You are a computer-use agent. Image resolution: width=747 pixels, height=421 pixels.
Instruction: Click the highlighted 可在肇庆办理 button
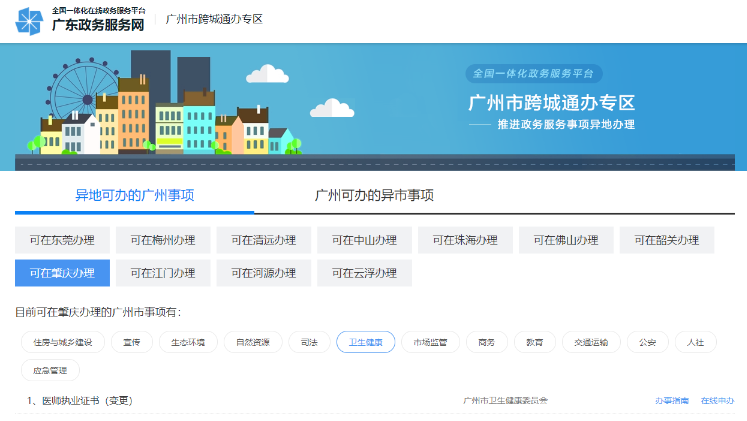(x=62, y=273)
